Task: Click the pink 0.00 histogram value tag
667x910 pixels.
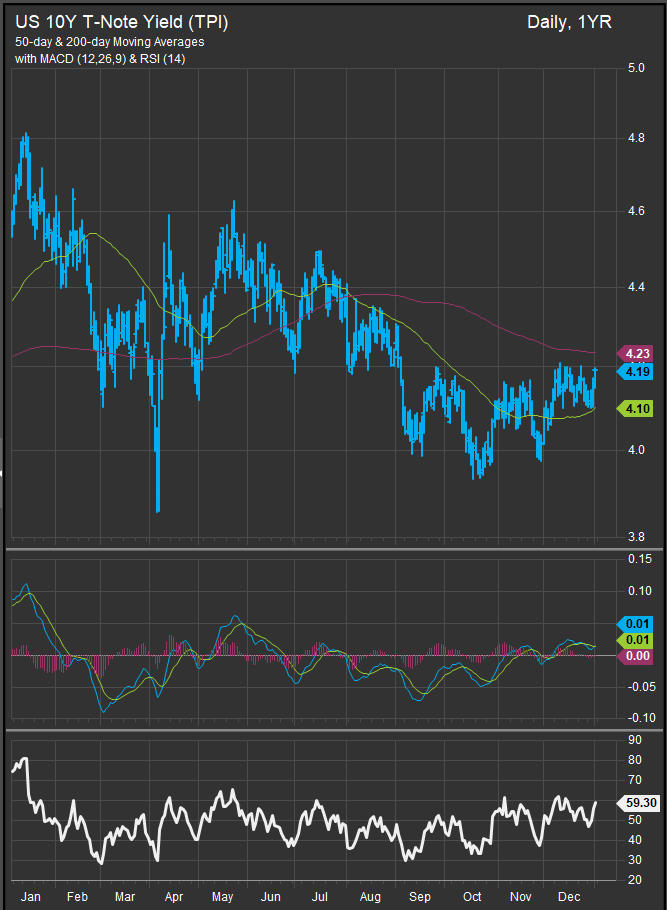Action: click(636, 655)
